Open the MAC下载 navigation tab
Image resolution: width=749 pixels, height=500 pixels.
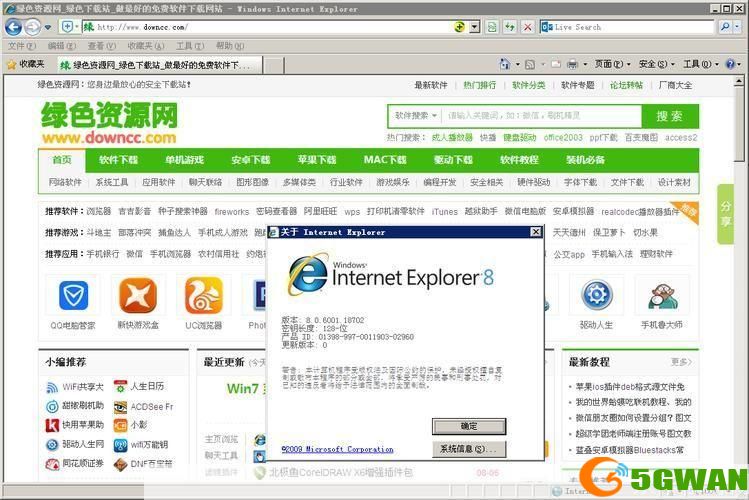[385, 160]
